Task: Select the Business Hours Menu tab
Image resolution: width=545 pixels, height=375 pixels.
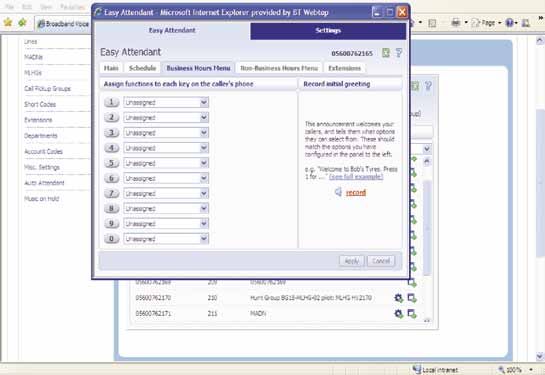Action: tap(198, 68)
